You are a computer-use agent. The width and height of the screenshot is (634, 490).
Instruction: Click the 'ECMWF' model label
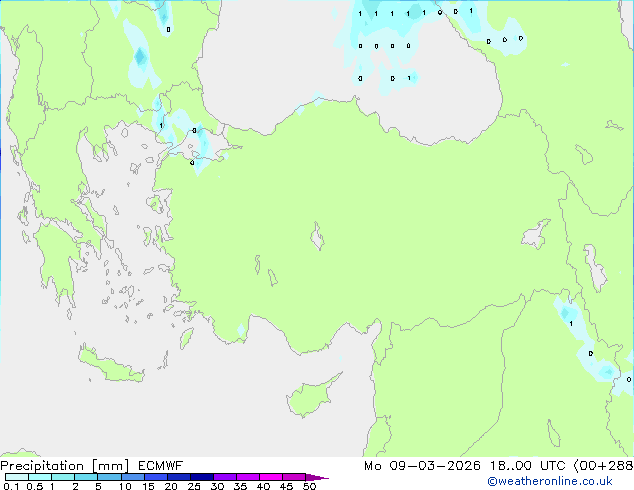tap(161, 466)
